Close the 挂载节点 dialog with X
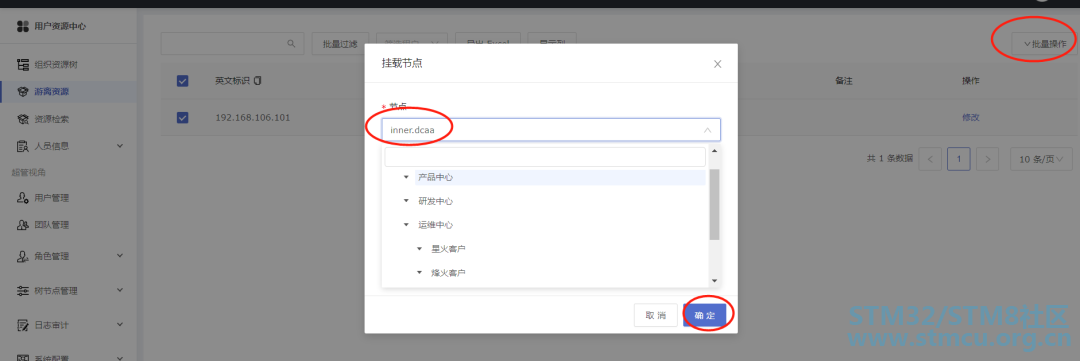 point(717,63)
